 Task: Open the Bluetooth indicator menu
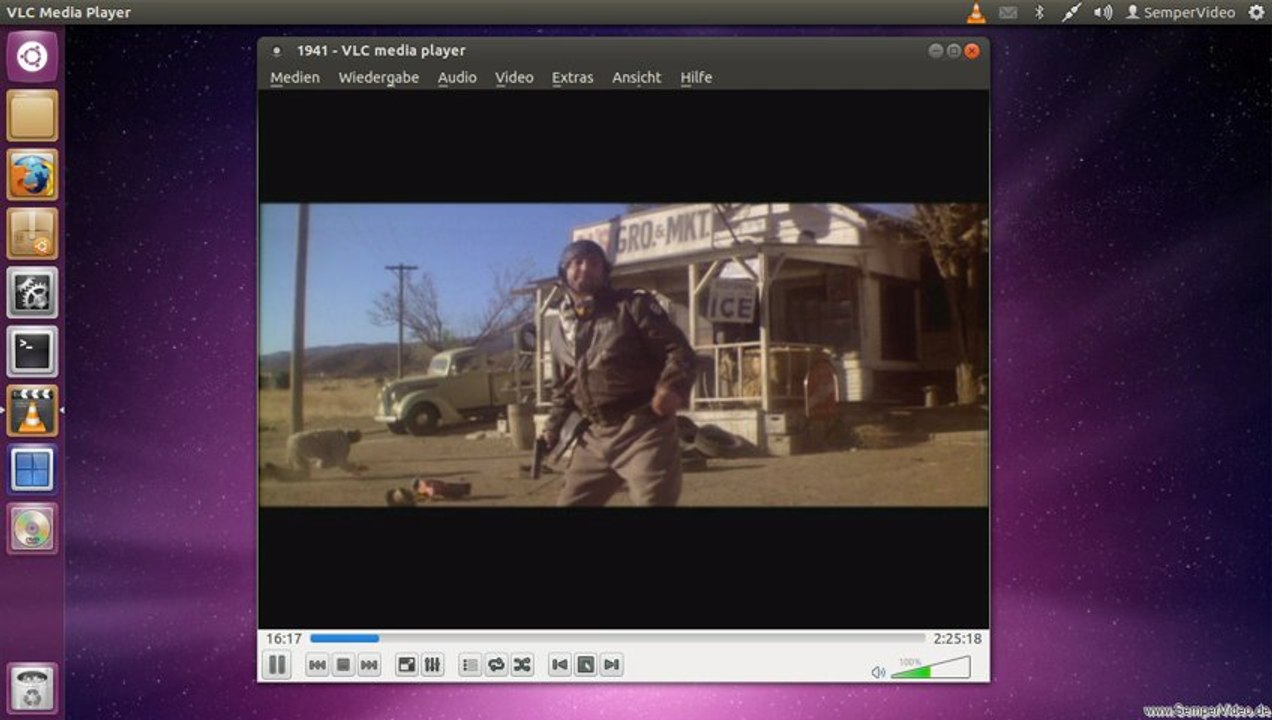coord(1039,13)
